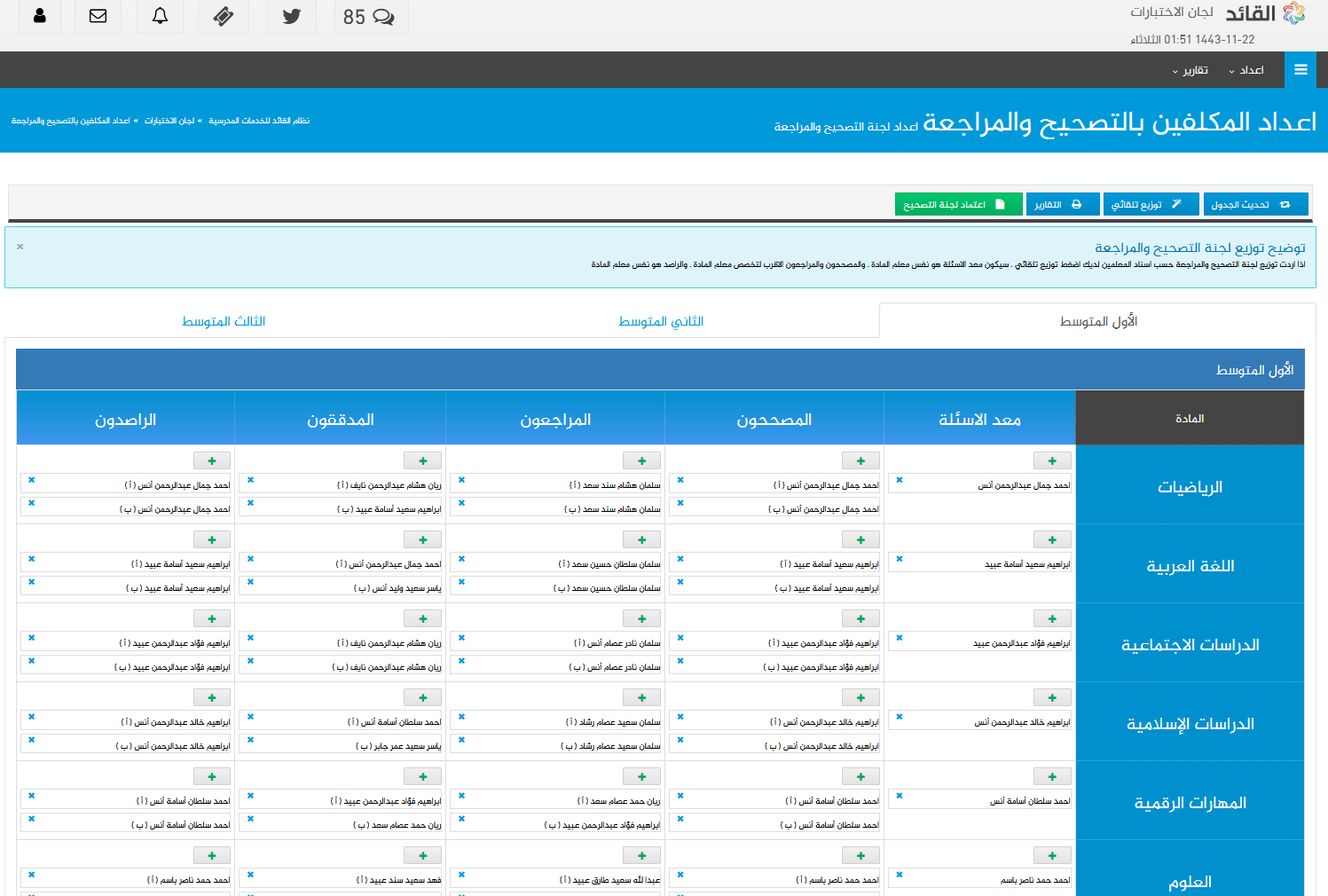The image size is (1328, 896).
Task: Open the mail envelope icon
Action: (98, 16)
